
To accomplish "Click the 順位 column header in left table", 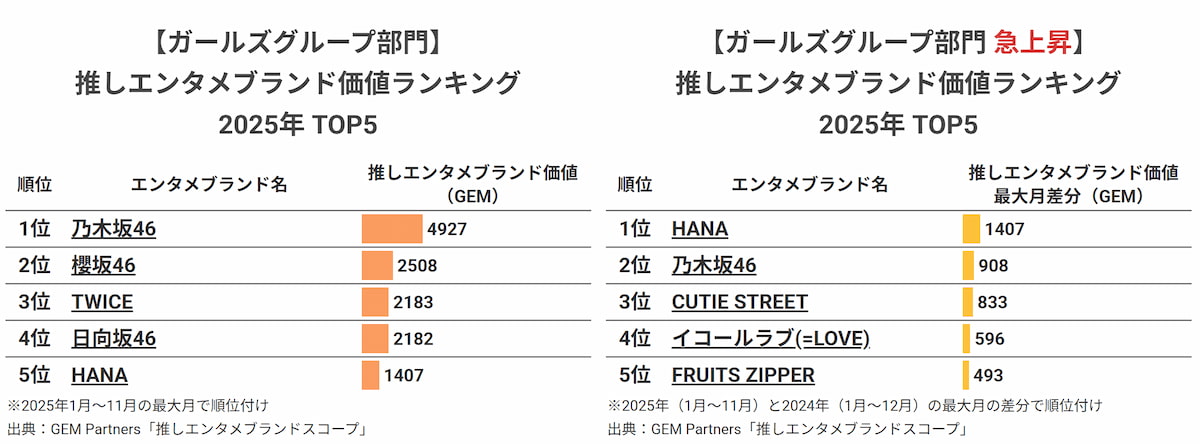I will click(35, 184).
